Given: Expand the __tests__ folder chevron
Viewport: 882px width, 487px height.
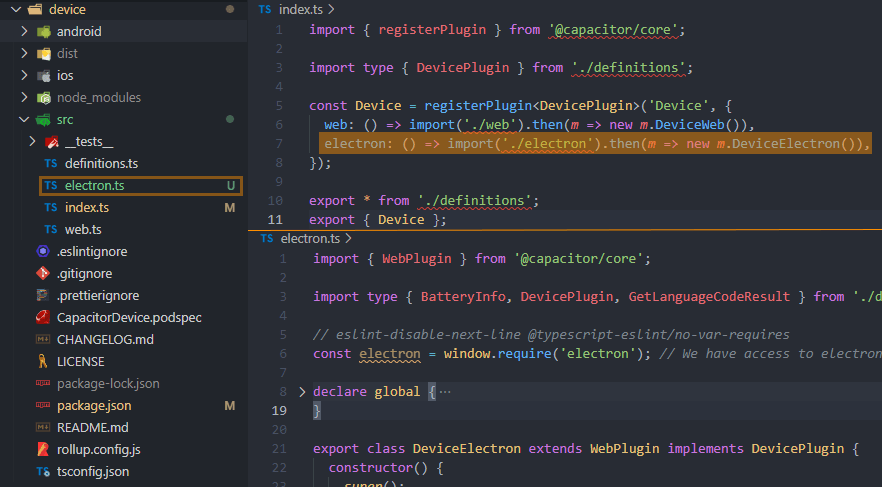Looking at the screenshot, I should tap(33, 141).
